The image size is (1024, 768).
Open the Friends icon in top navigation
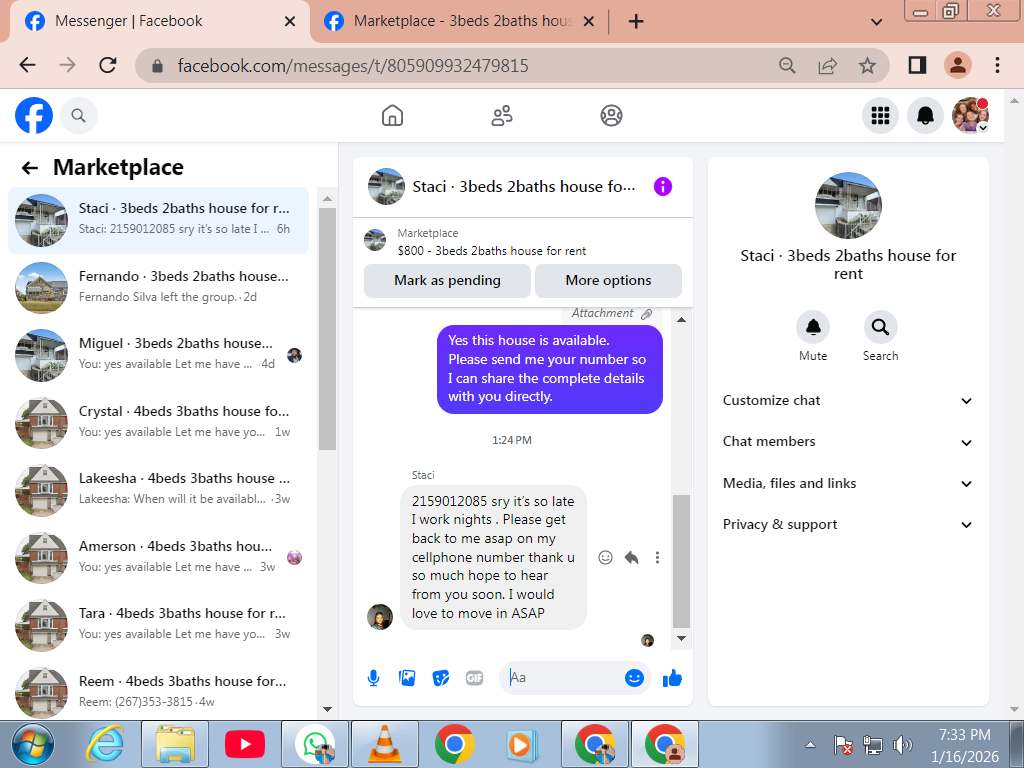[502, 116]
